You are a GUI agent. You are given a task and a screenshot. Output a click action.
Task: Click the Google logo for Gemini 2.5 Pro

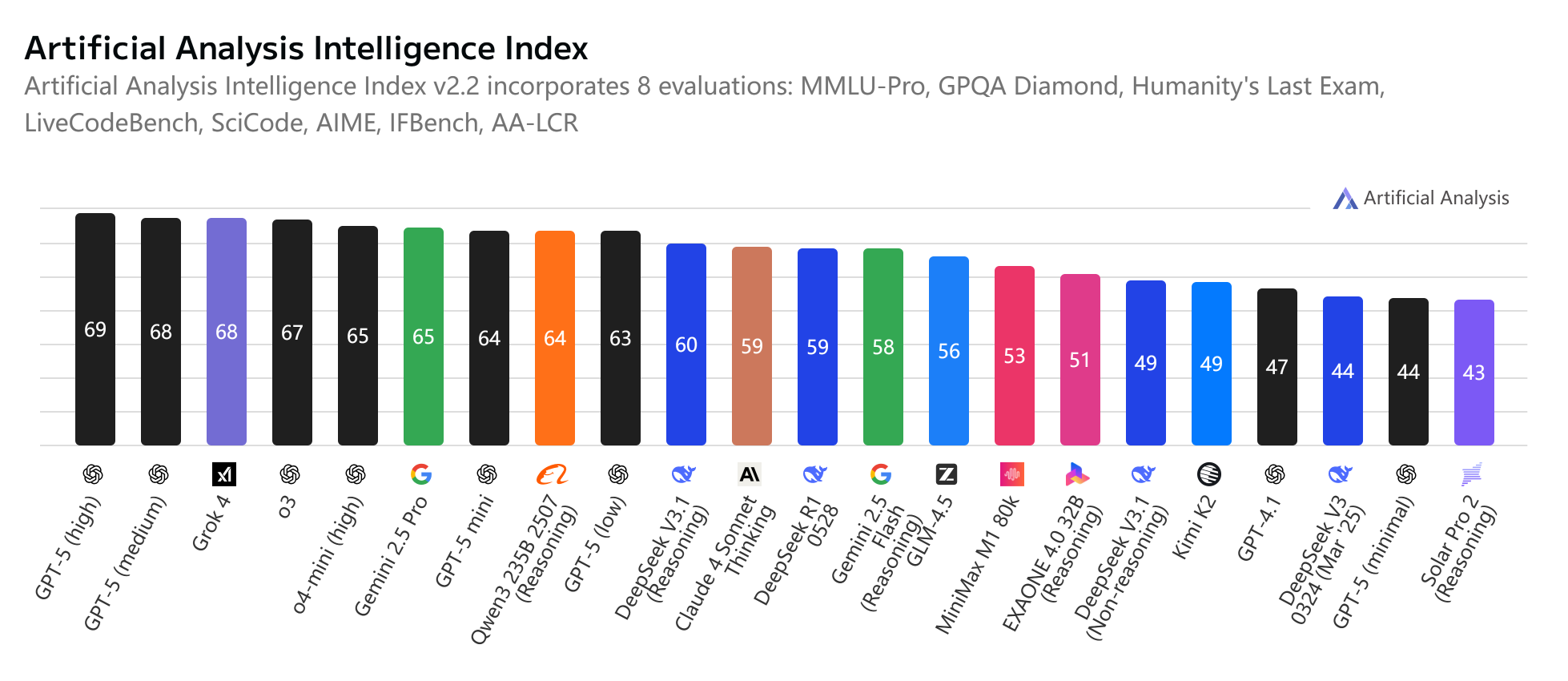click(421, 474)
